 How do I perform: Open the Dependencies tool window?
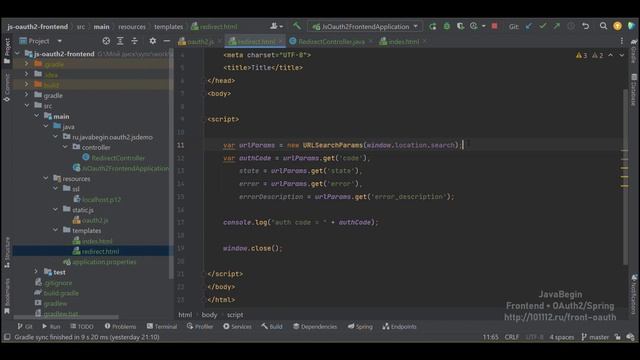tap(315, 327)
